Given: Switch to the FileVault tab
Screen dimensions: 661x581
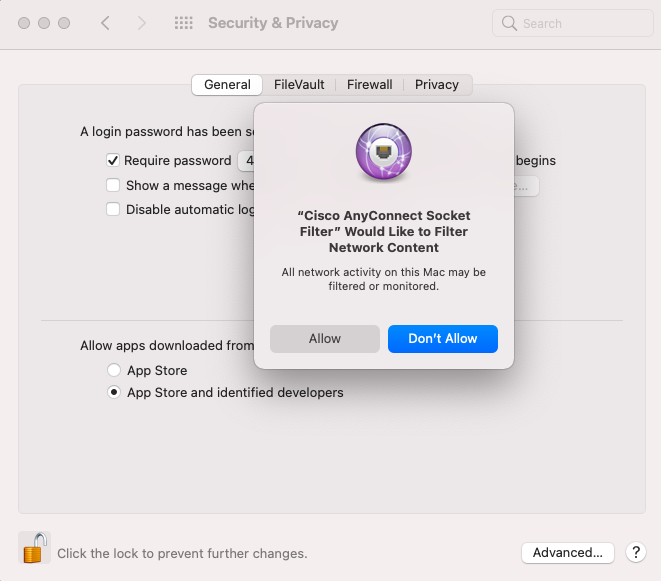Looking at the screenshot, I should point(299,85).
